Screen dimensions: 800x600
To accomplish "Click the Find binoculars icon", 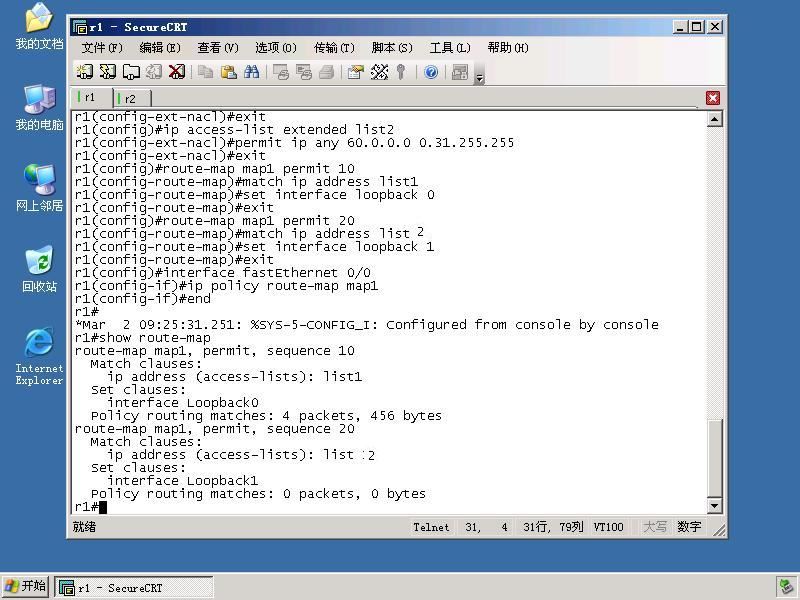I will pyautogui.click(x=252, y=72).
